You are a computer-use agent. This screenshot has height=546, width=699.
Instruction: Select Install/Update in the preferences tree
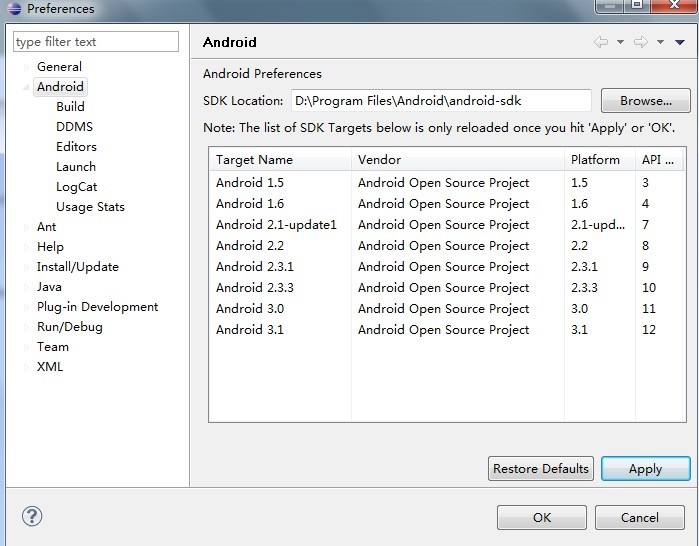click(78, 267)
